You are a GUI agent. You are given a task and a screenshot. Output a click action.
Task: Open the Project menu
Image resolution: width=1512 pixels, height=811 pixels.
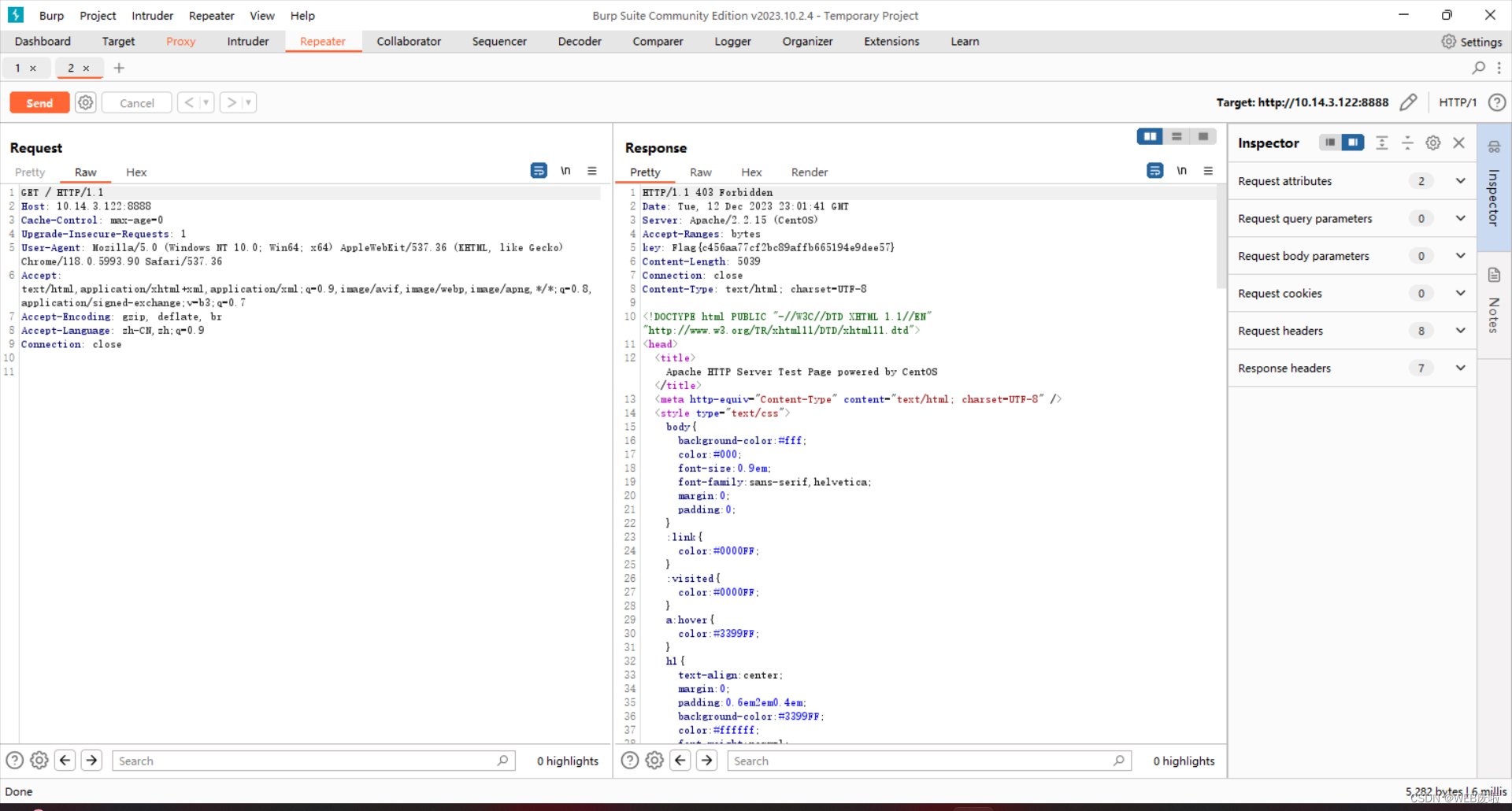point(98,16)
